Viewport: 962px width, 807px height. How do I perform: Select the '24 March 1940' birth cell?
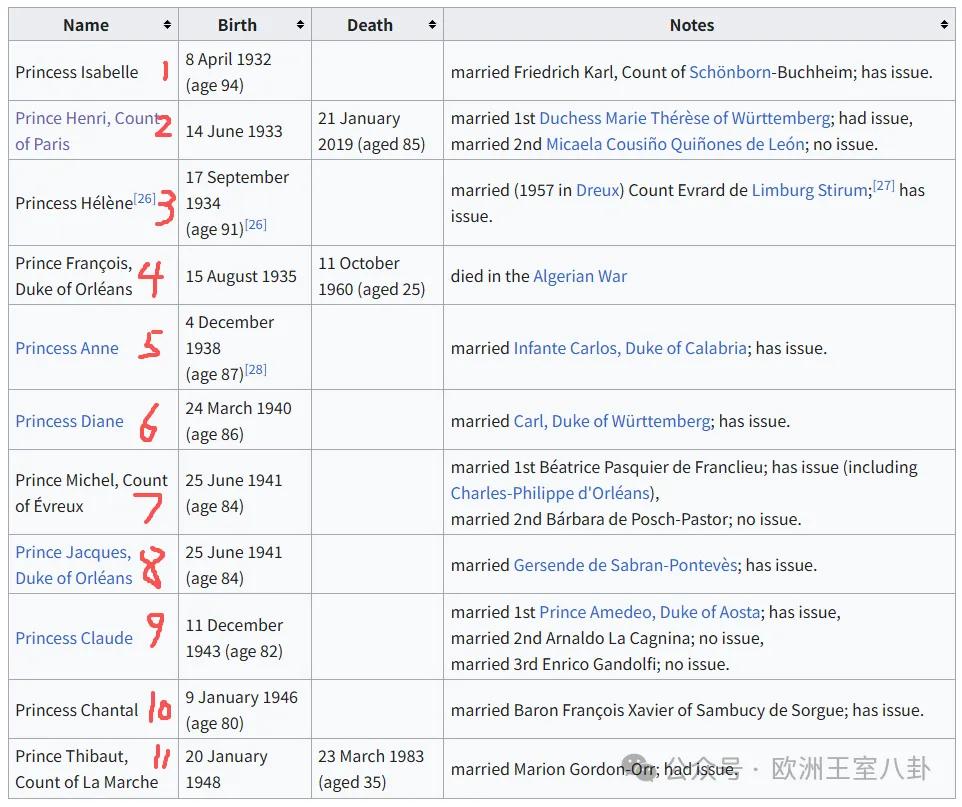(x=245, y=420)
